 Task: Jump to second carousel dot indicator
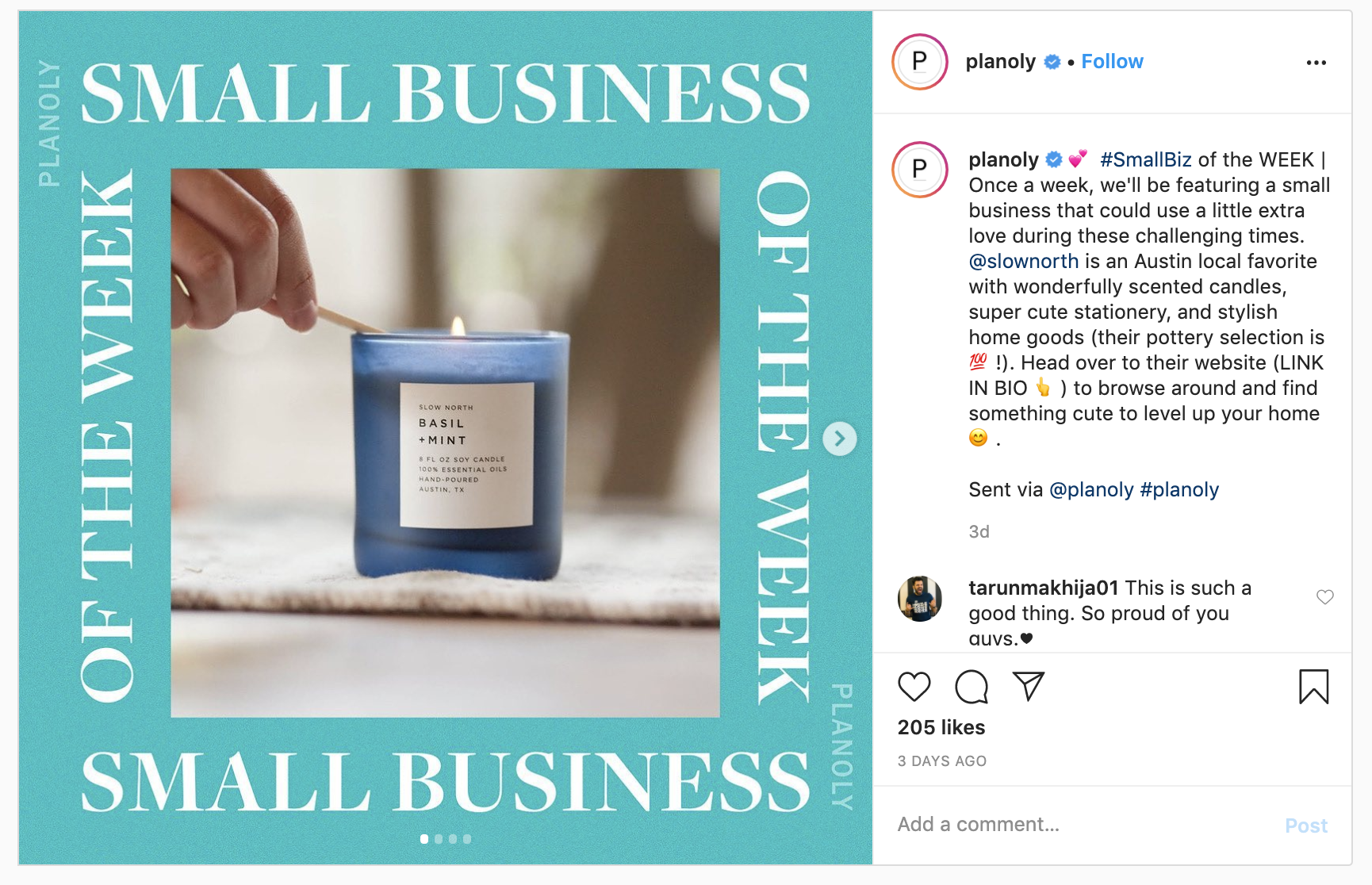[439, 839]
